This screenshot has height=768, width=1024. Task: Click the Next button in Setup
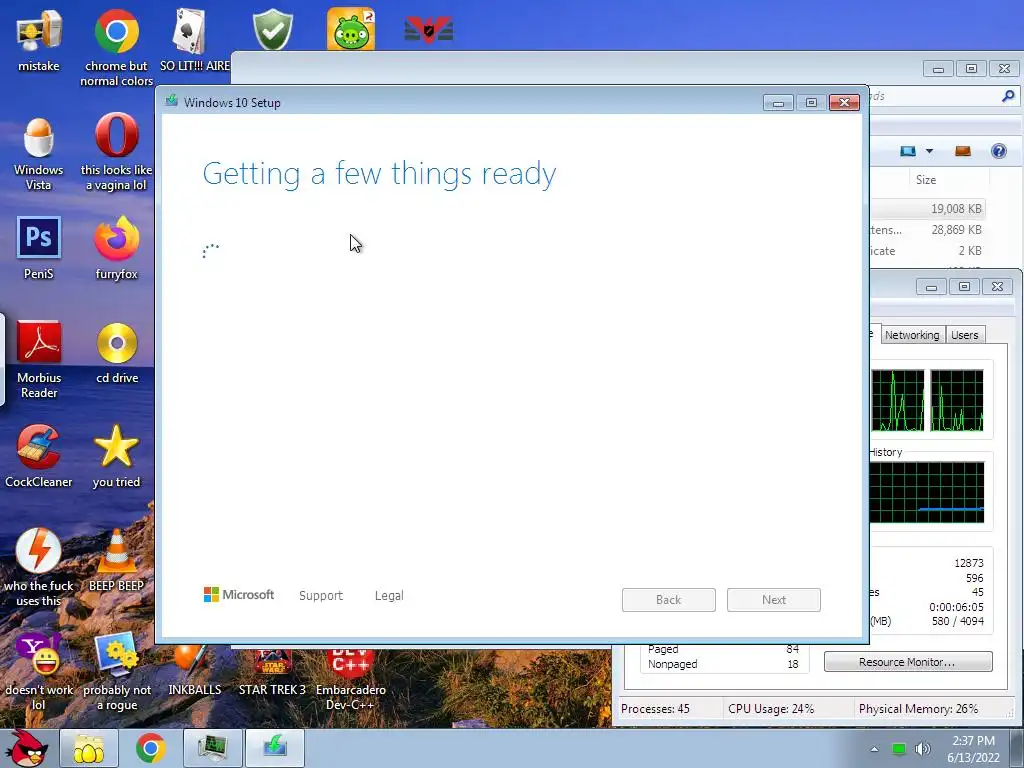click(x=774, y=600)
